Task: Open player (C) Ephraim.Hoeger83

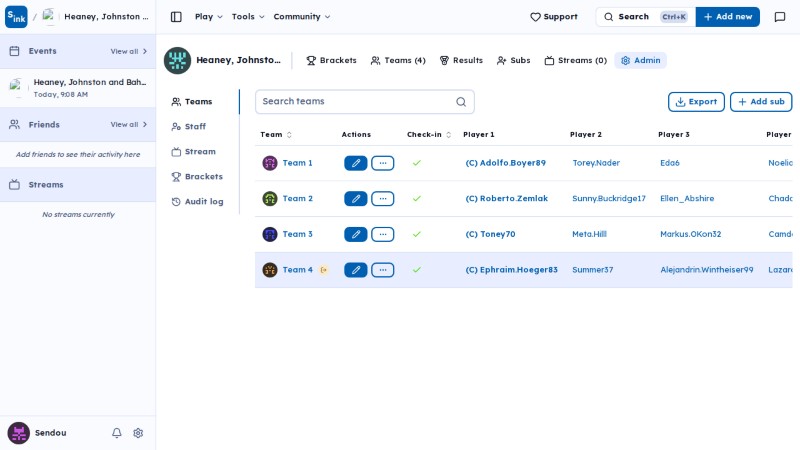Action: (x=511, y=270)
